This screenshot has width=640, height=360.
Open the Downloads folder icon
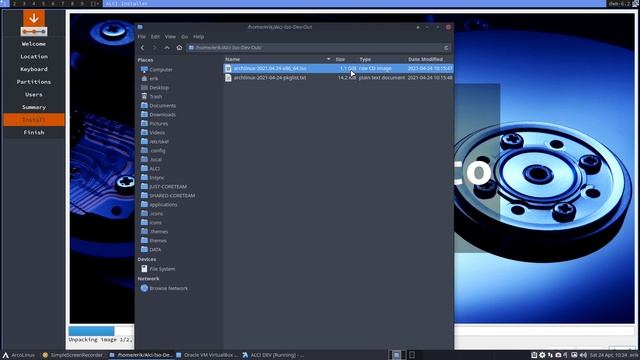pyautogui.click(x=144, y=114)
